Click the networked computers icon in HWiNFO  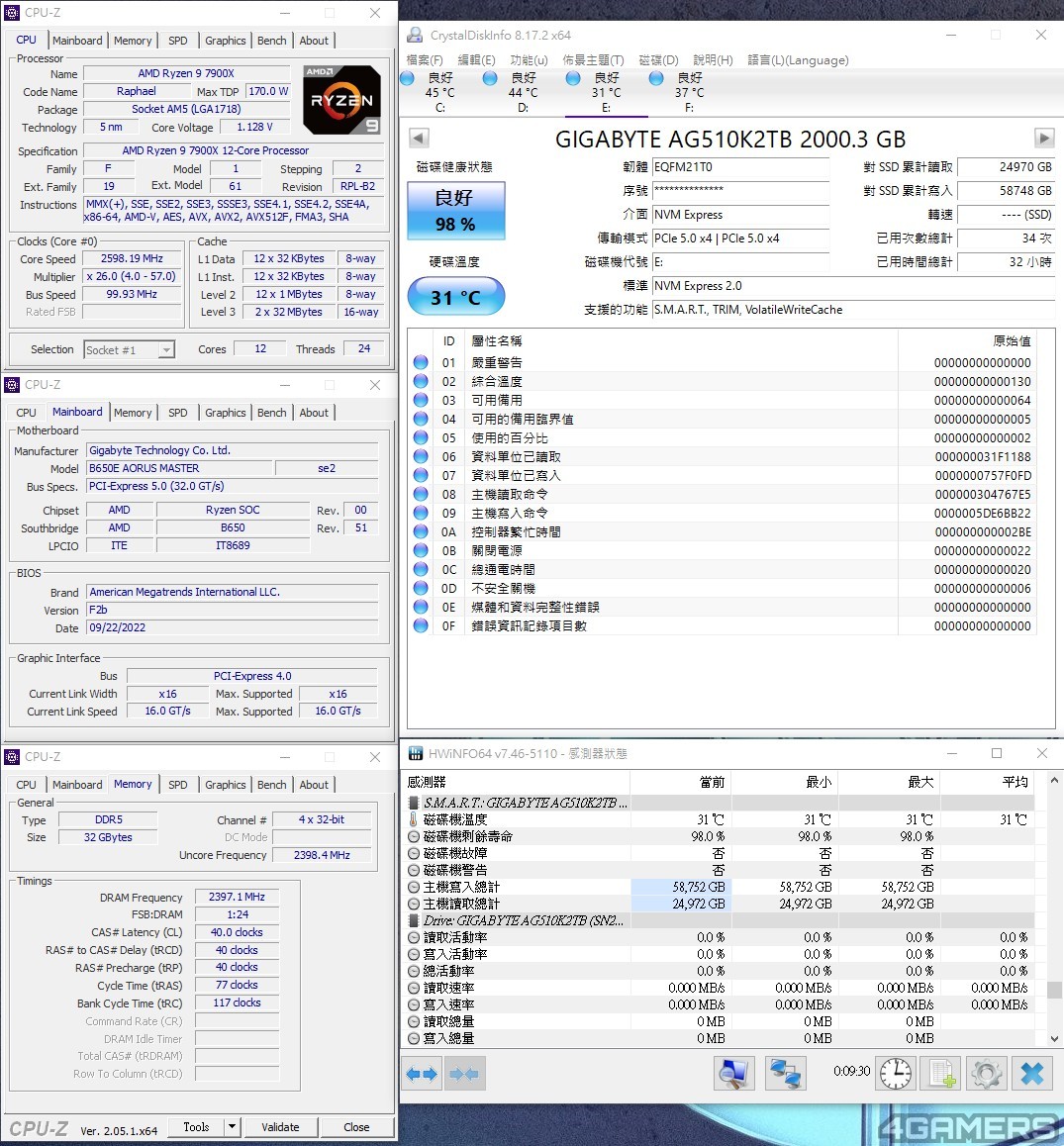click(x=786, y=1074)
